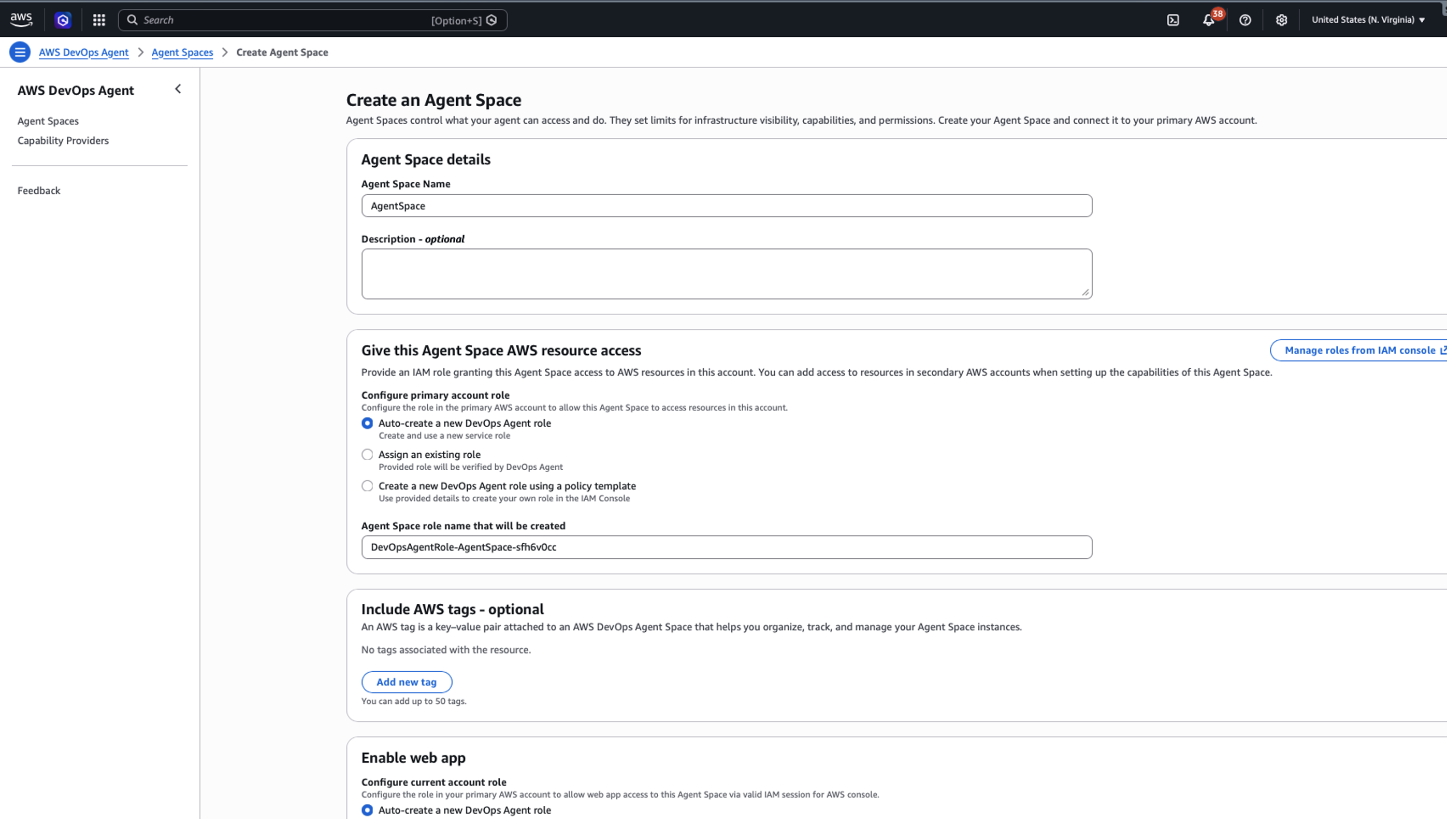Image resolution: width=1447 pixels, height=840 pixels.
Task: Click Include AWS tags - optional heading
Action: coord(453,609)
